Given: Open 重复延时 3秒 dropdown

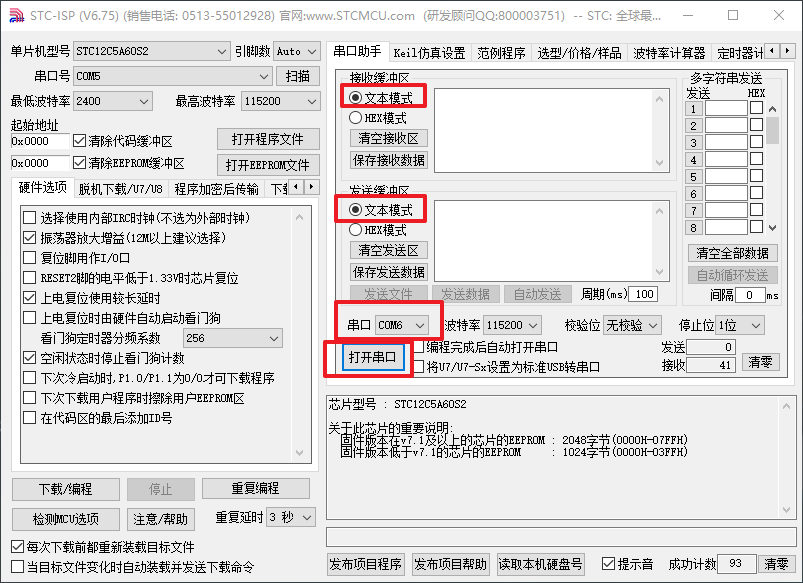Looking at the screenshot, I should point(290,517).
